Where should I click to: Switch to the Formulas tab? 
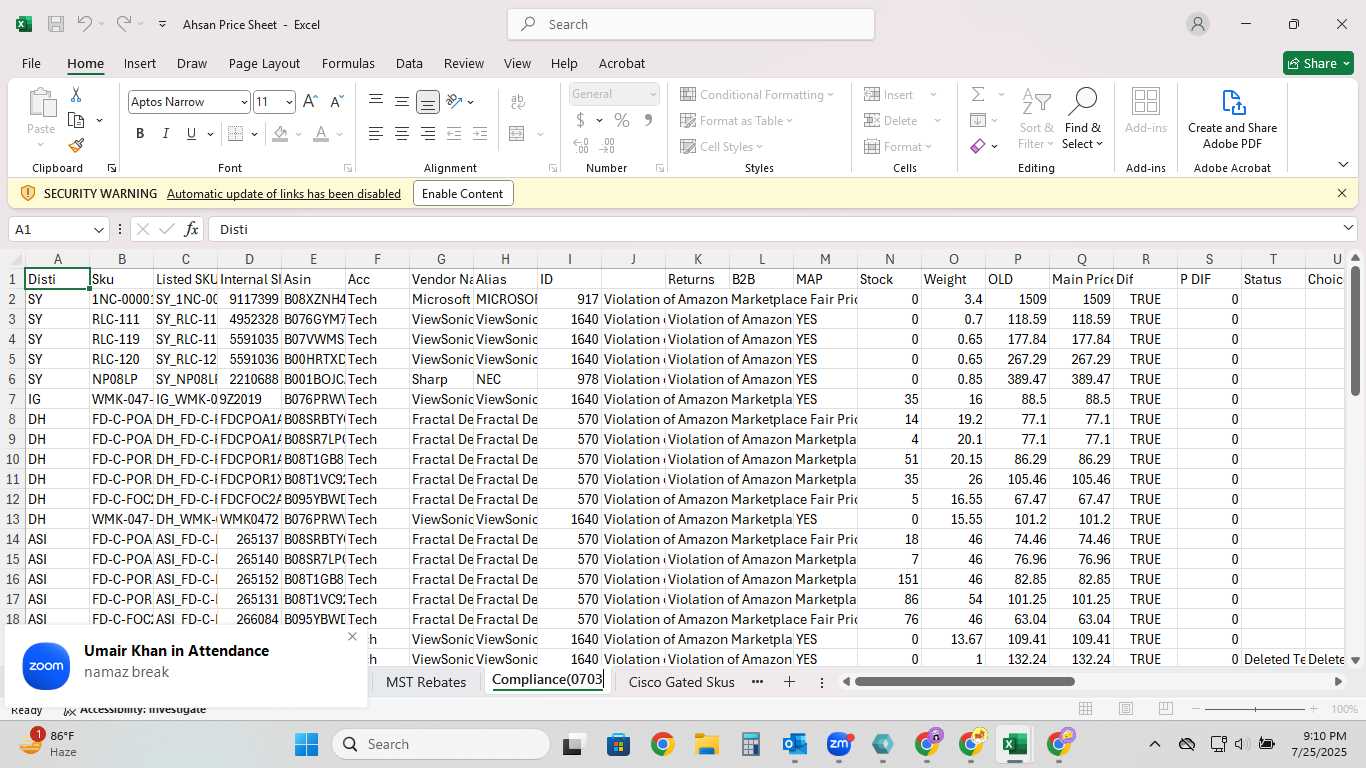pyautogui.click(x=348, y=63)
